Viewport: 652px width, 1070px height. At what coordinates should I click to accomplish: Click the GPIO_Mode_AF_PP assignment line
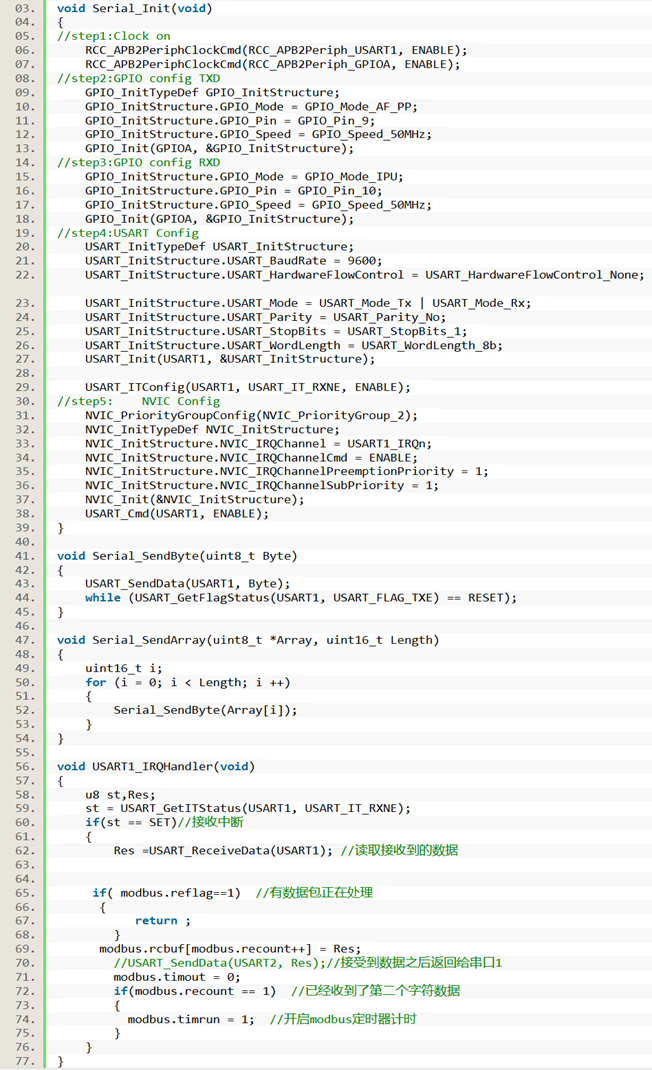(x=251, y=106)
